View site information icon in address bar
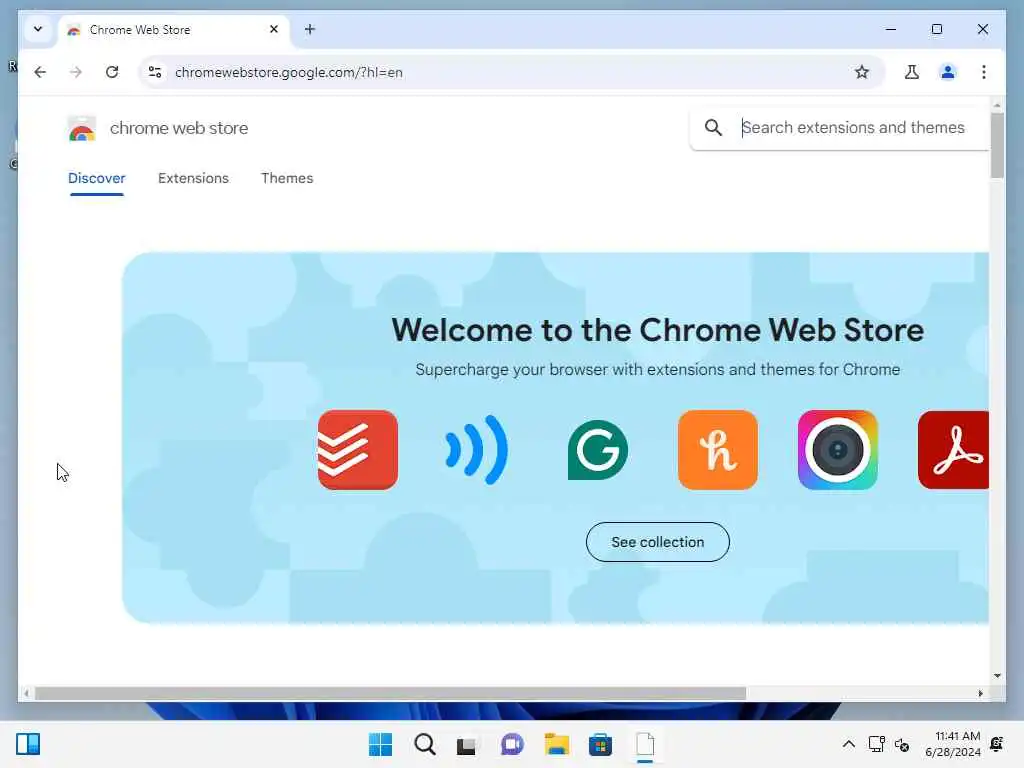Screen dimensions: 1024x768 (155, 72)
